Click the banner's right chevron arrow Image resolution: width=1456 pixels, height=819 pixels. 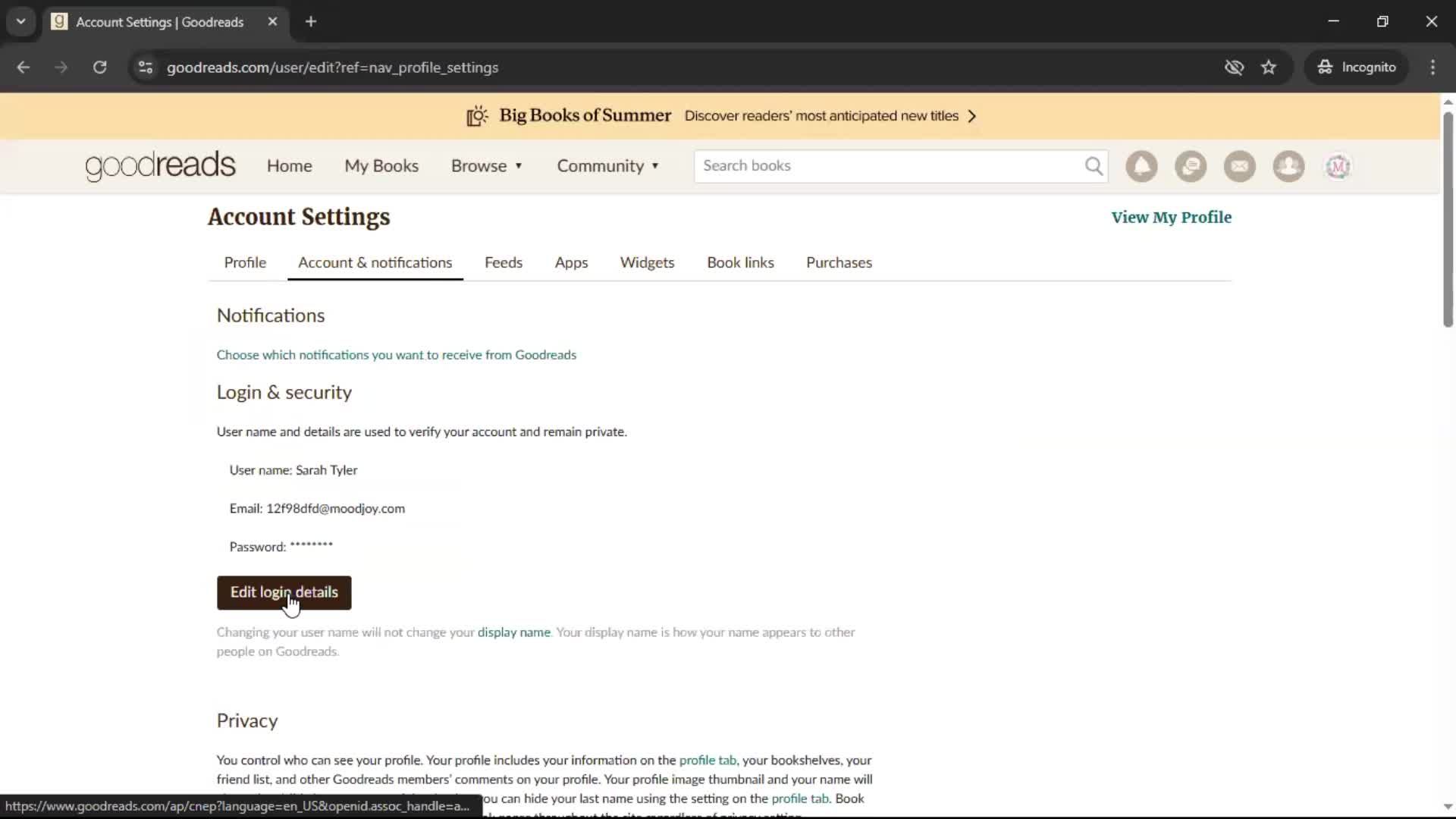pyautogui.click(x=971, y=116)
